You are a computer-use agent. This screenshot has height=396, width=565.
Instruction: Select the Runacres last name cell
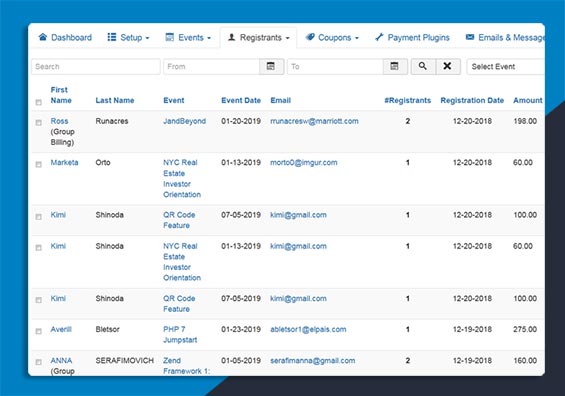click(112, 121)
